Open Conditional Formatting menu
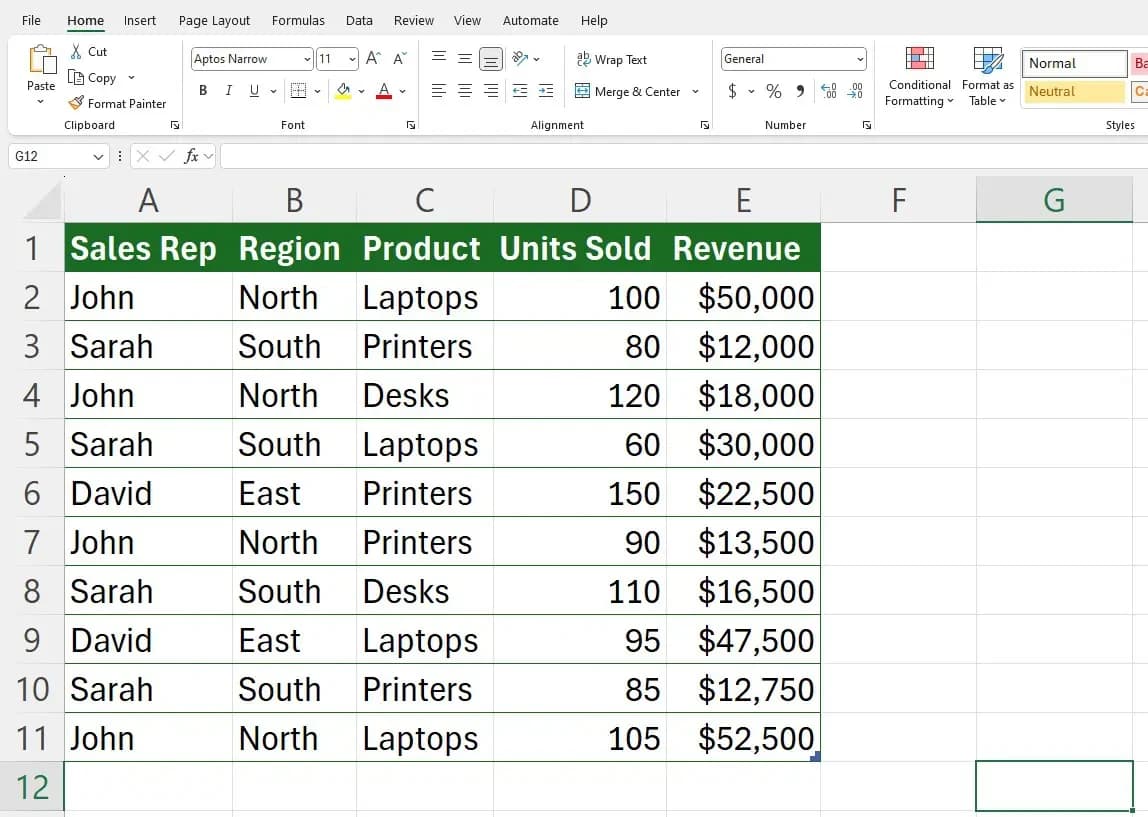Image resolution: width=1148 pixels, height=817 pixels. pyautogui.click(x=920, y=77)
